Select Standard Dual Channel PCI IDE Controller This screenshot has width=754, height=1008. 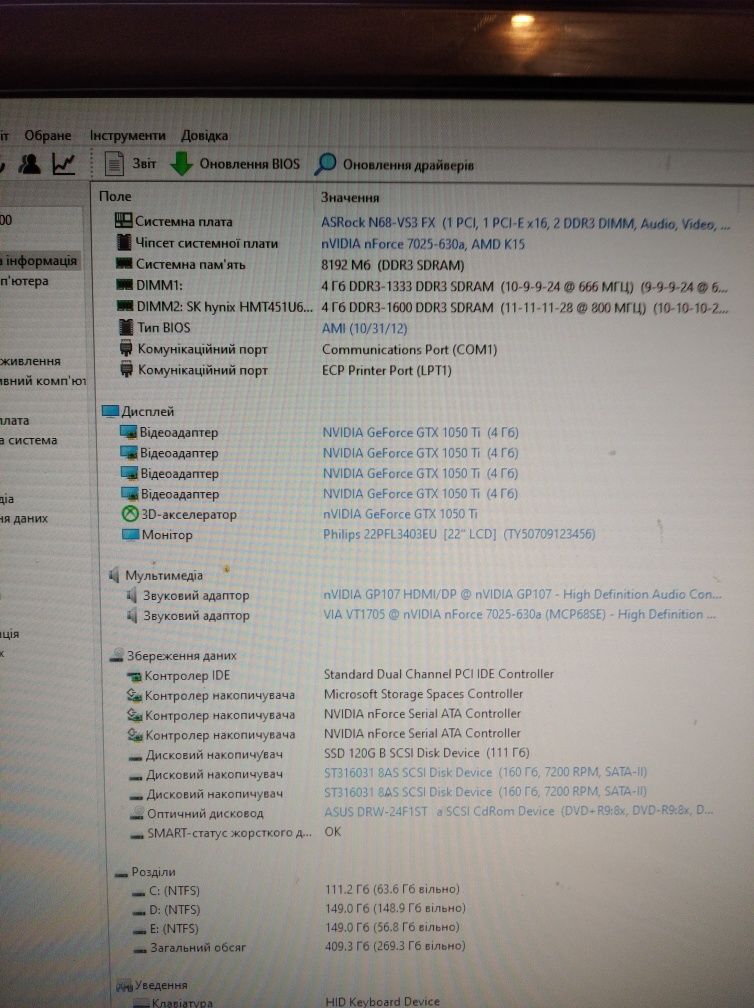(439, 674)
